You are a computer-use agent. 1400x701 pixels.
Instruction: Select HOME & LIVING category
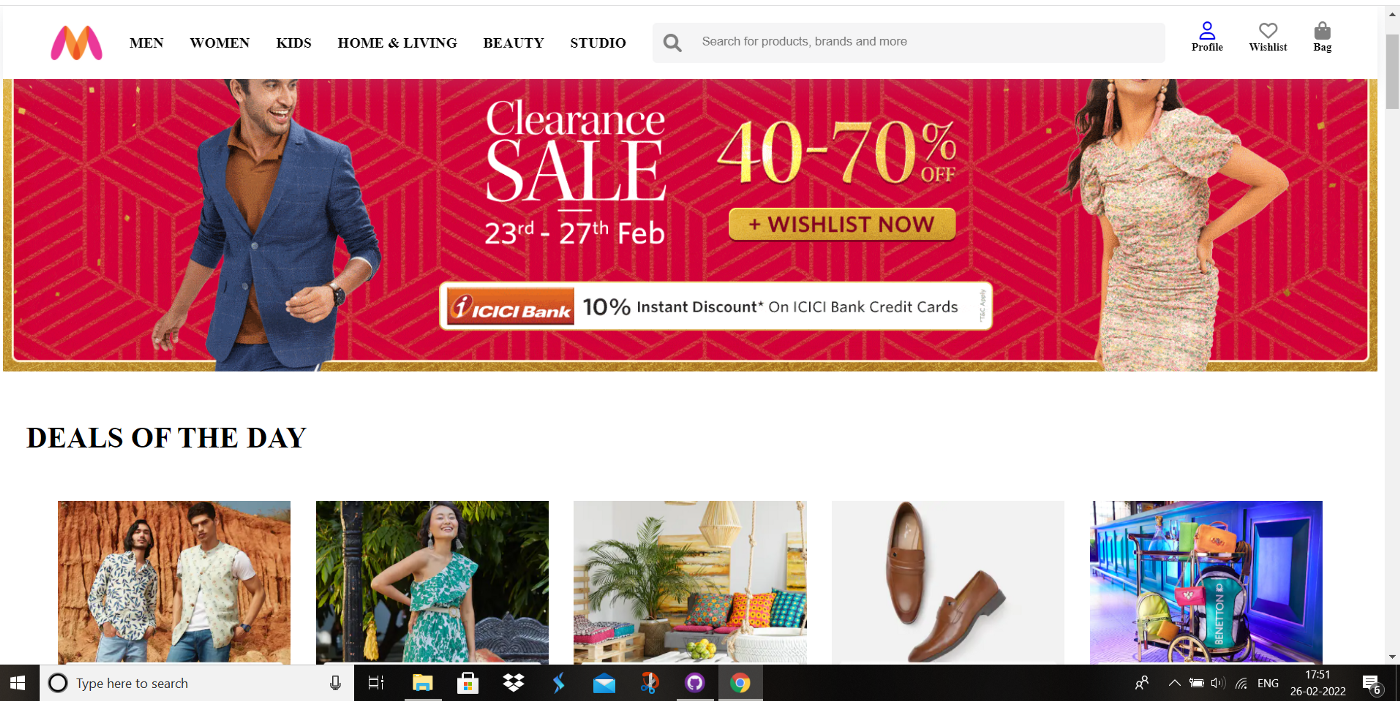tap(397, 43)
